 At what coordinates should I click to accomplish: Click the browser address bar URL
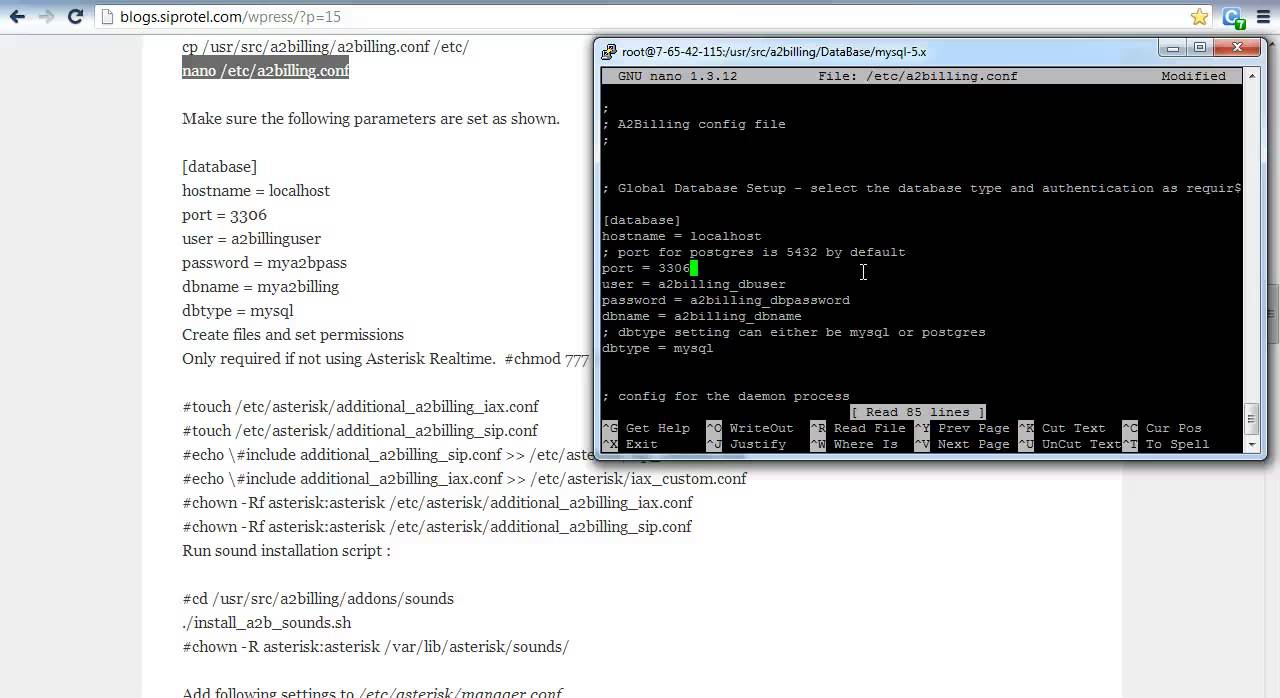230,17
